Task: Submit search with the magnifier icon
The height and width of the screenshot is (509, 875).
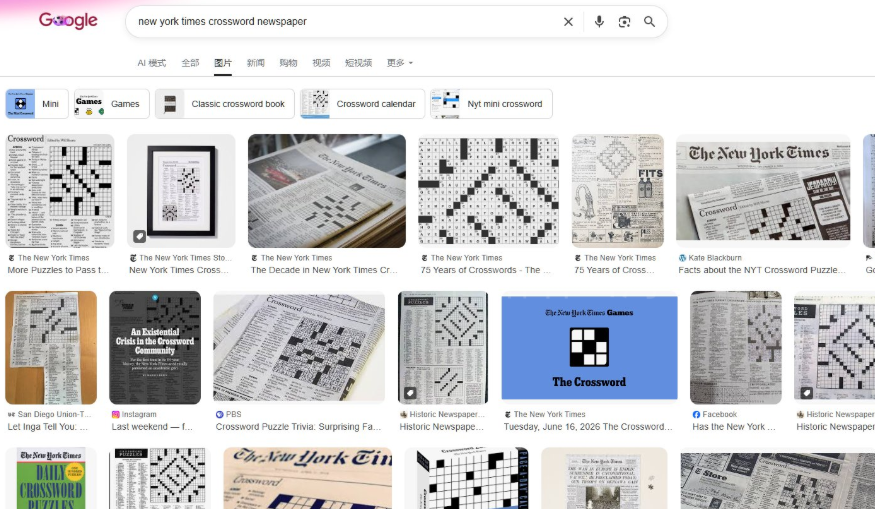Action: 649,22
